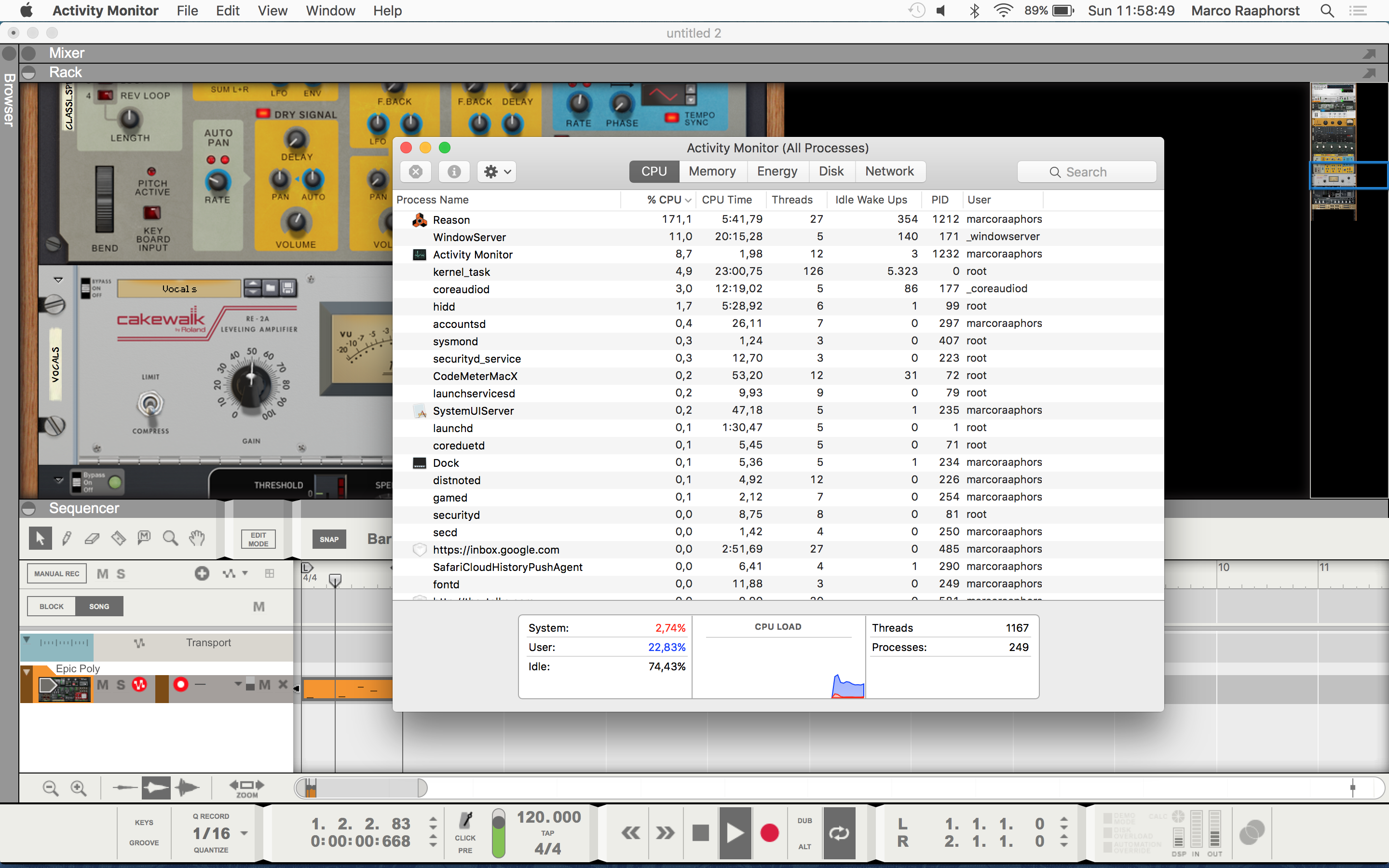Select the Reason process row
Image resolution: width=1389 pixels, height=868 pixels.
(x=778, y=219)
